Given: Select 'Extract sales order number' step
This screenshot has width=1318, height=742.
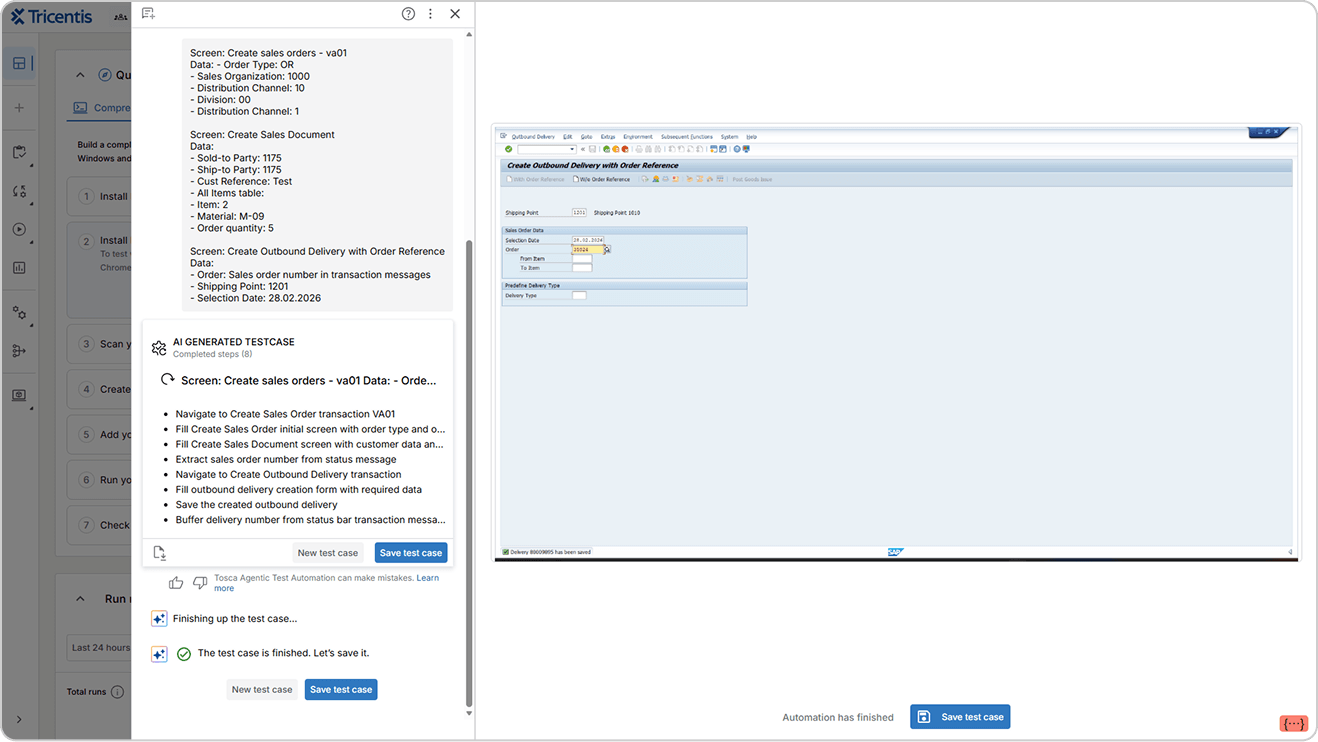Looking at the screenshot, I should 286,460.
